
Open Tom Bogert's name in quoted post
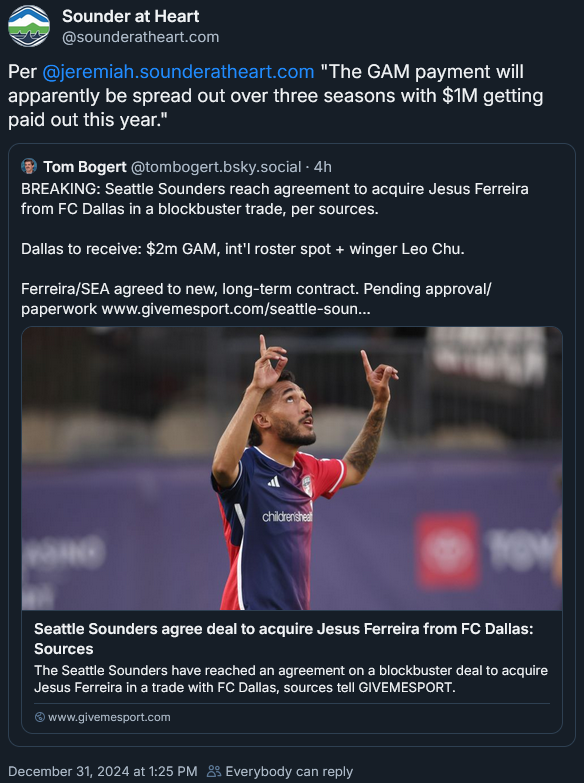(x=85, y=167)
